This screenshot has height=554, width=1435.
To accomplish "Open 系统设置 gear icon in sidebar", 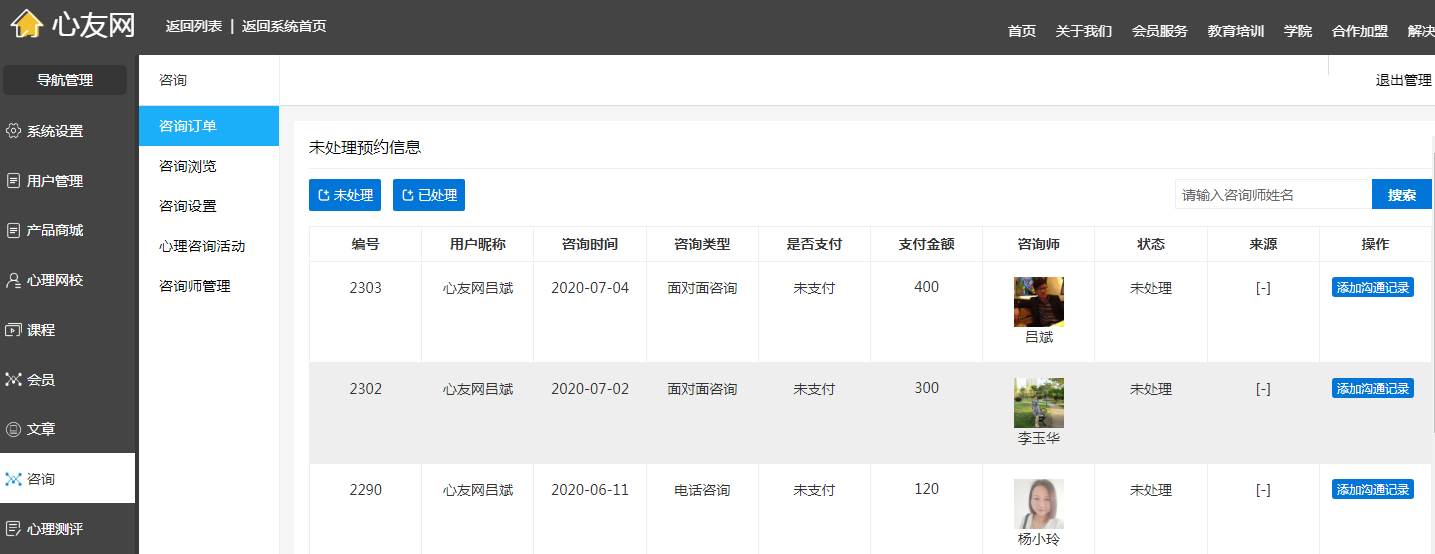I will [x=13, y=131].
